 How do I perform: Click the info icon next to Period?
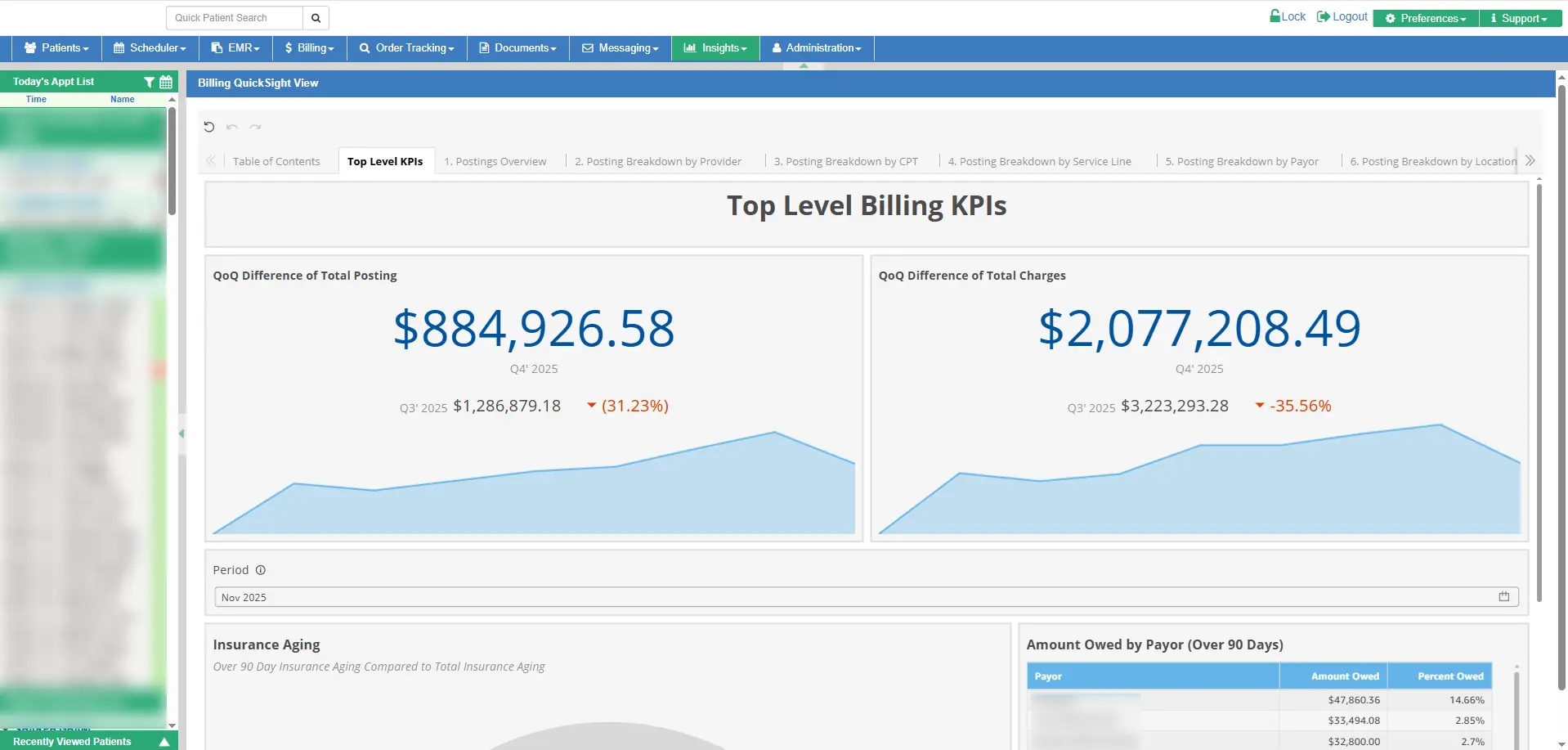click(260, 570)
